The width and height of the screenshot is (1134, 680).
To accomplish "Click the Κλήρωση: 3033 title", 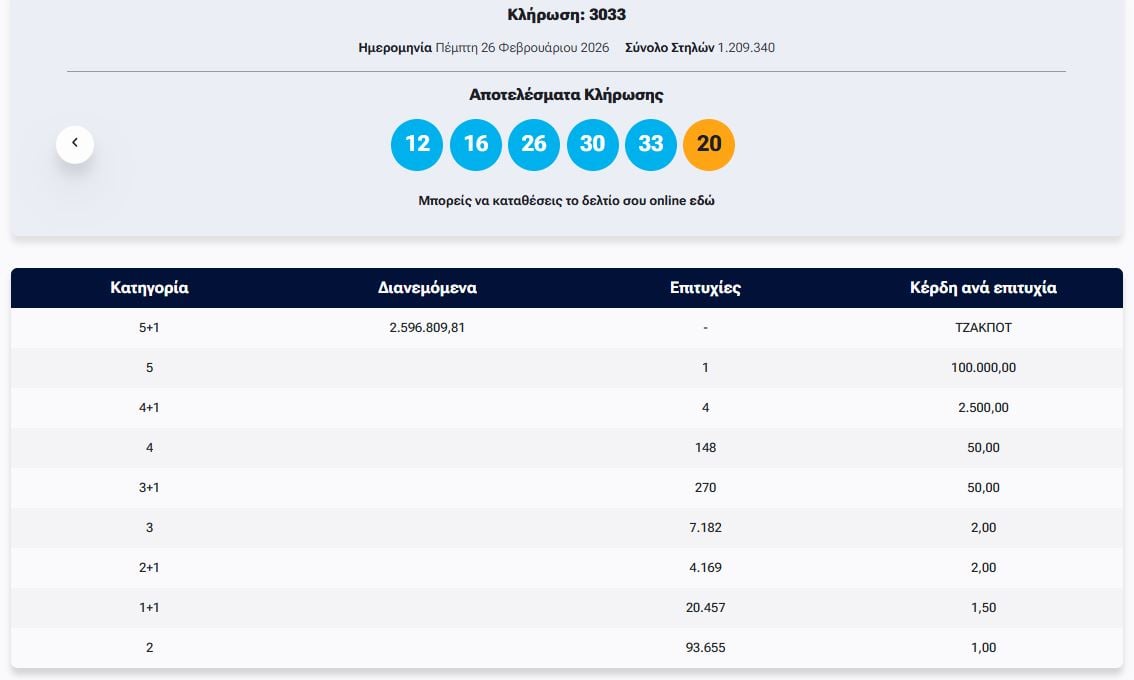I will tap(566, 15).
